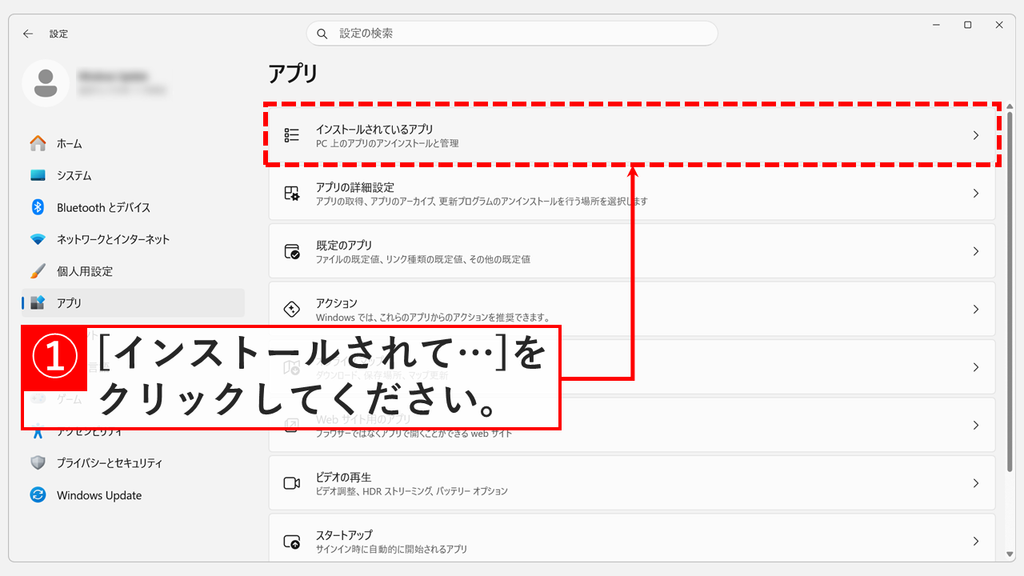Click the Windows Update sync icon

tap(38, 494)
